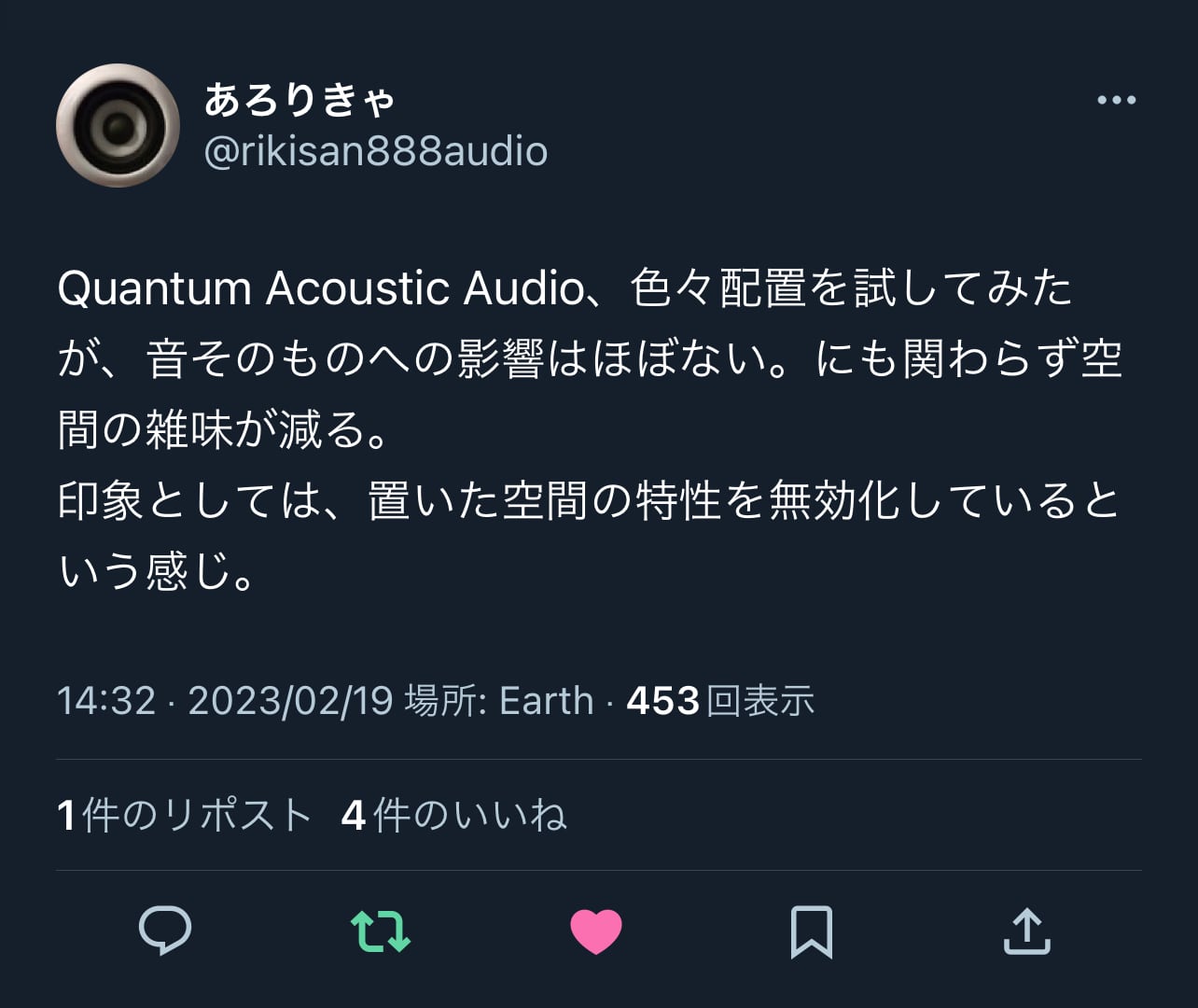1198x1008 pixels.
Task: Select the Quantum Acoustic Audio text
Action: click(x=320, y=287)
